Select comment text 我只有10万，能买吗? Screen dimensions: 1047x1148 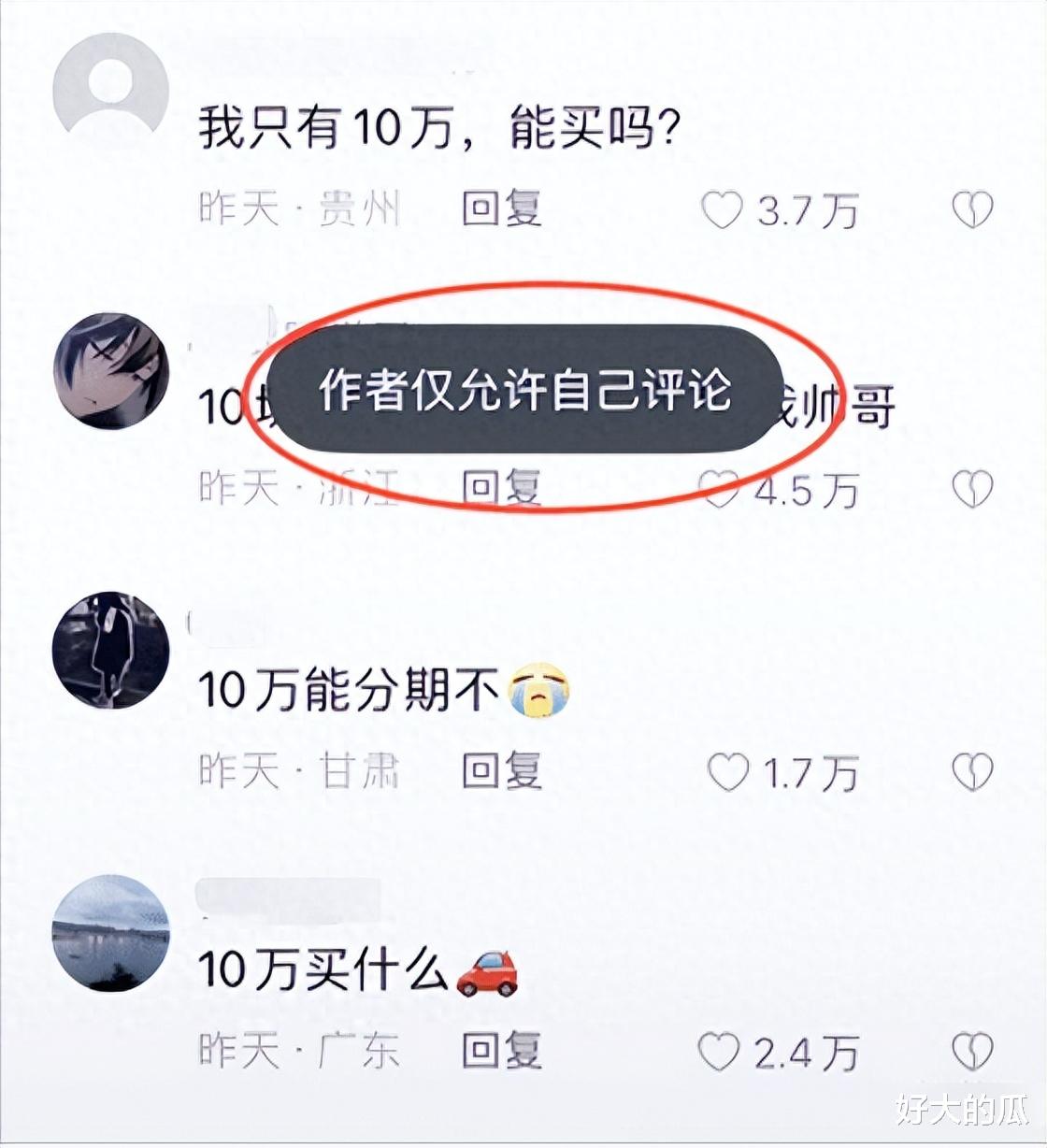tap(437, 127)
